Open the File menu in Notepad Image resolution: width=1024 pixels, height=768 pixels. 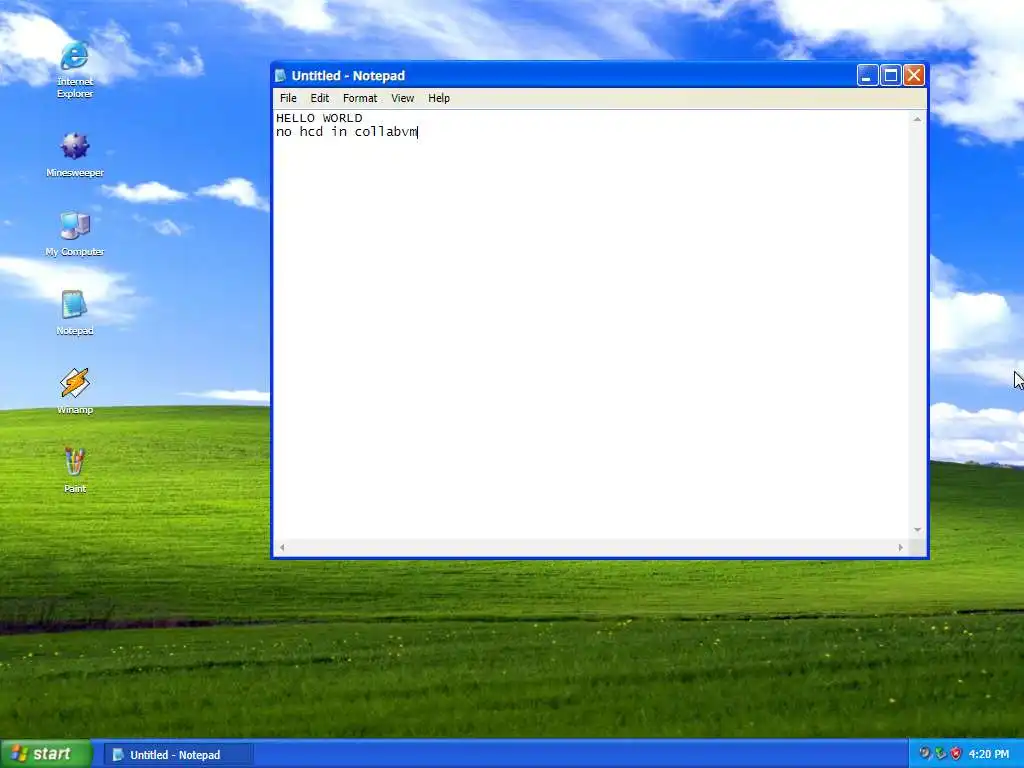pos(288,98)
